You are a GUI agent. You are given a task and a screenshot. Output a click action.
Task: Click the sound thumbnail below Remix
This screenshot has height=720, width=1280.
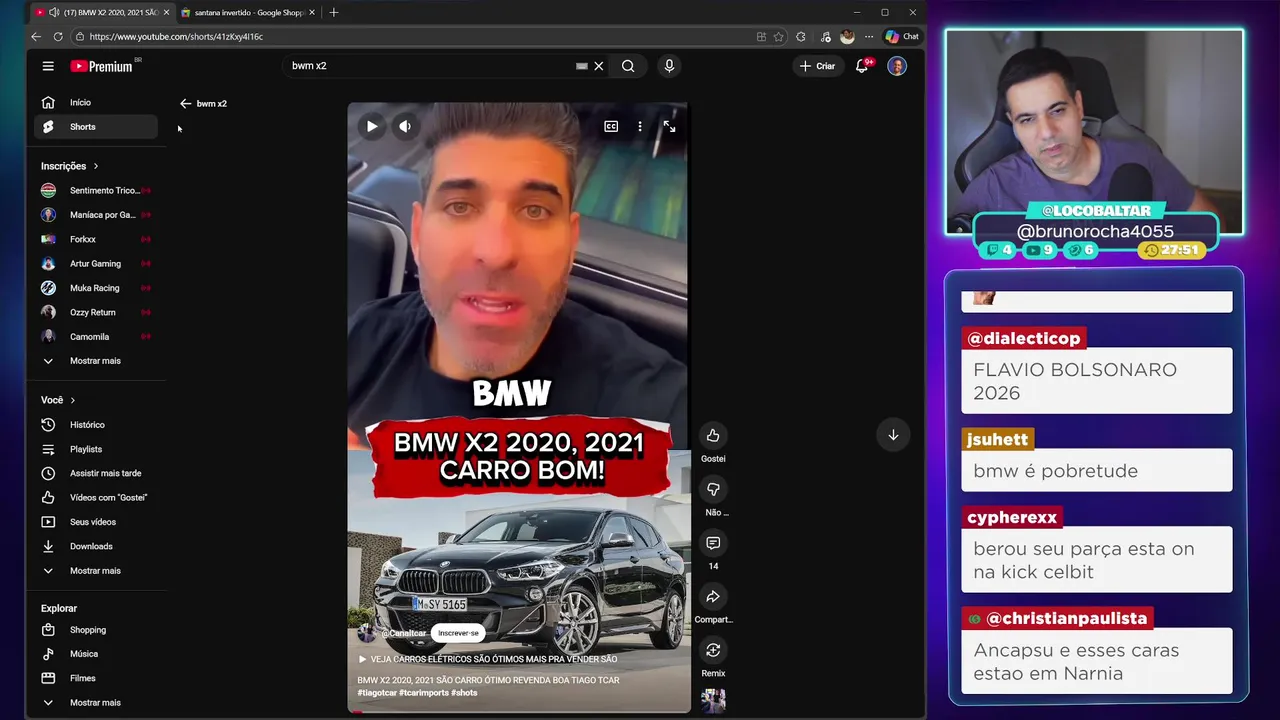[713, 701]
